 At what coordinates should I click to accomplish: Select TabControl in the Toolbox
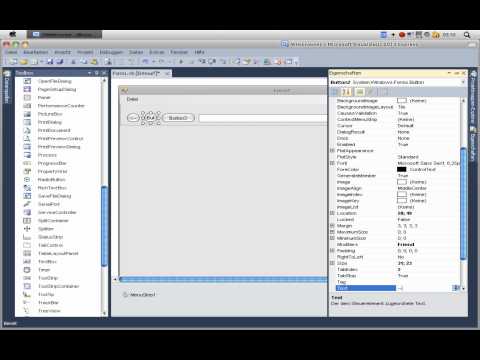[50, 245]
